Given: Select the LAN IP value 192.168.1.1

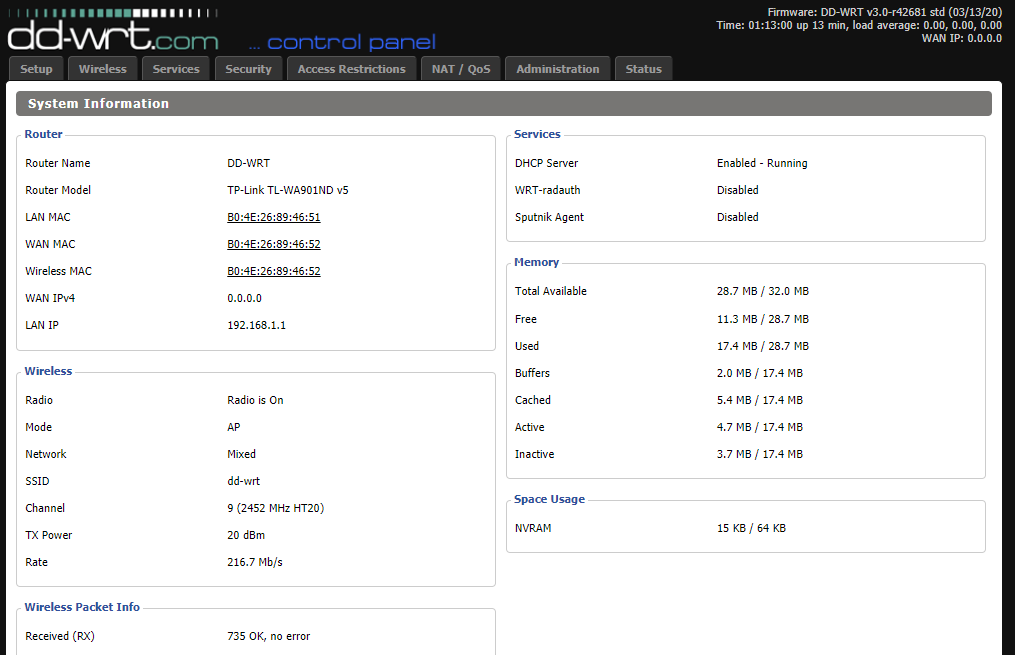Looking at the screenshot, I should coord(256,325).
